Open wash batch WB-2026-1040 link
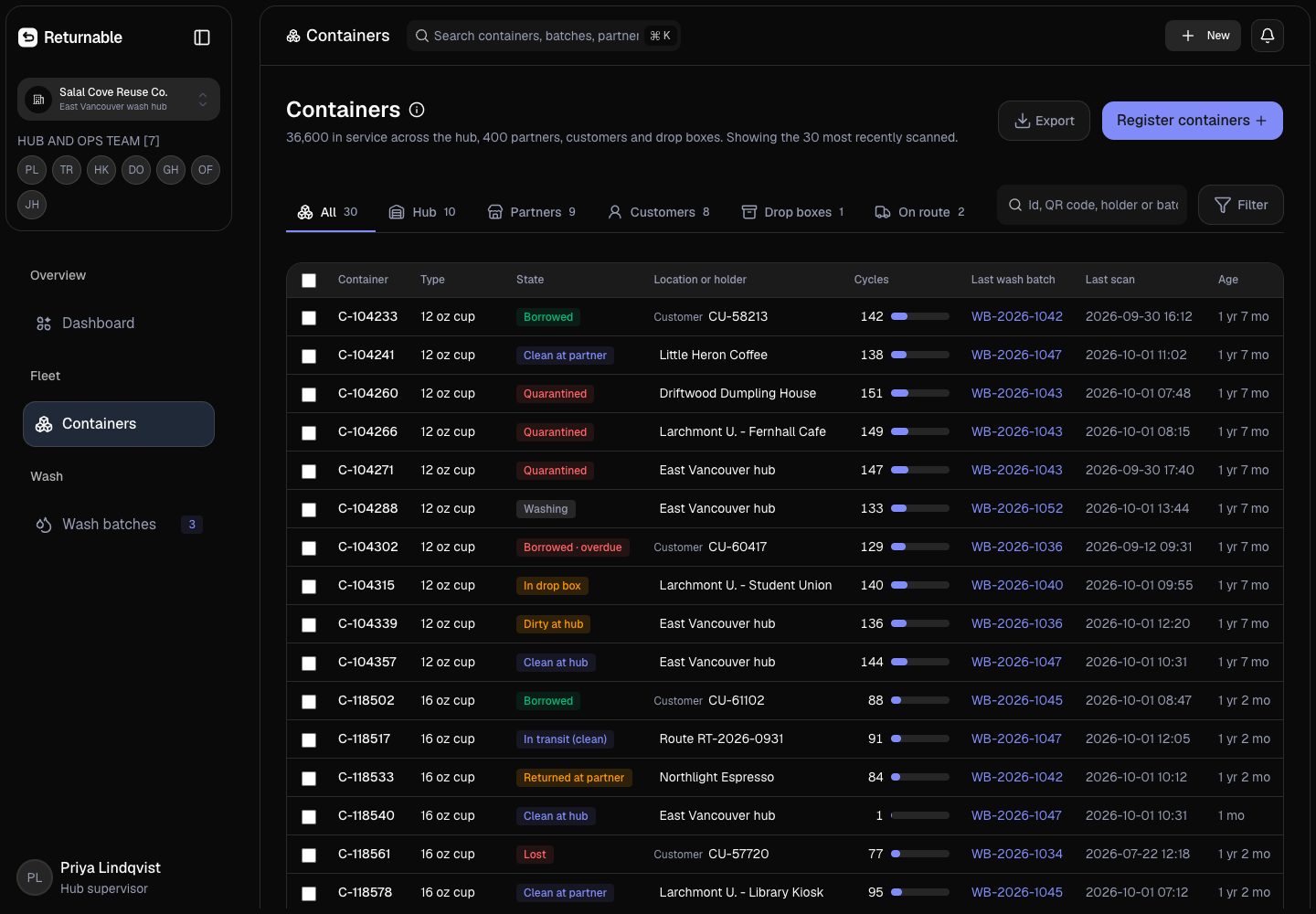 1017,585
